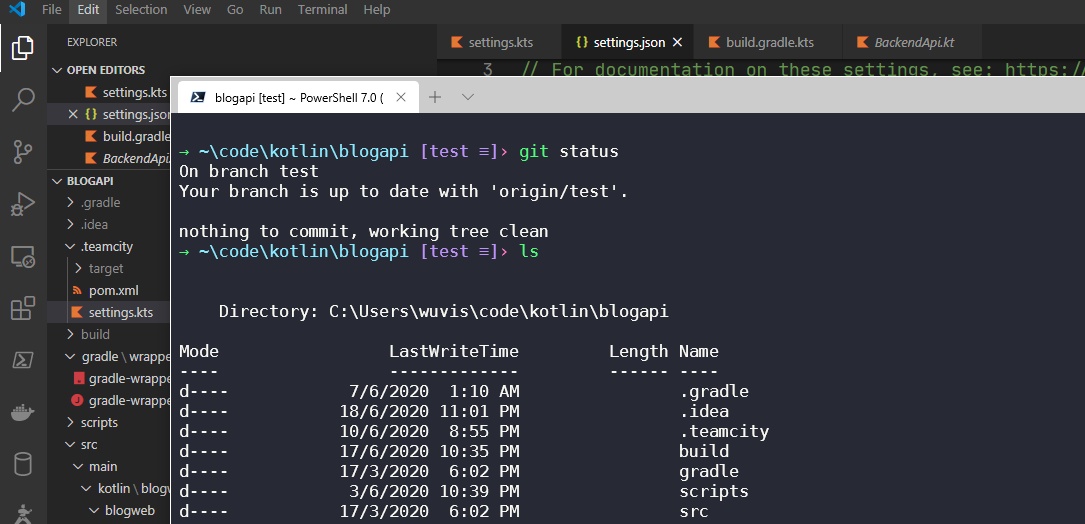Click the 'On branch test' line
Viewport: 1085px width, 524px height.
(x=249, y=171)
